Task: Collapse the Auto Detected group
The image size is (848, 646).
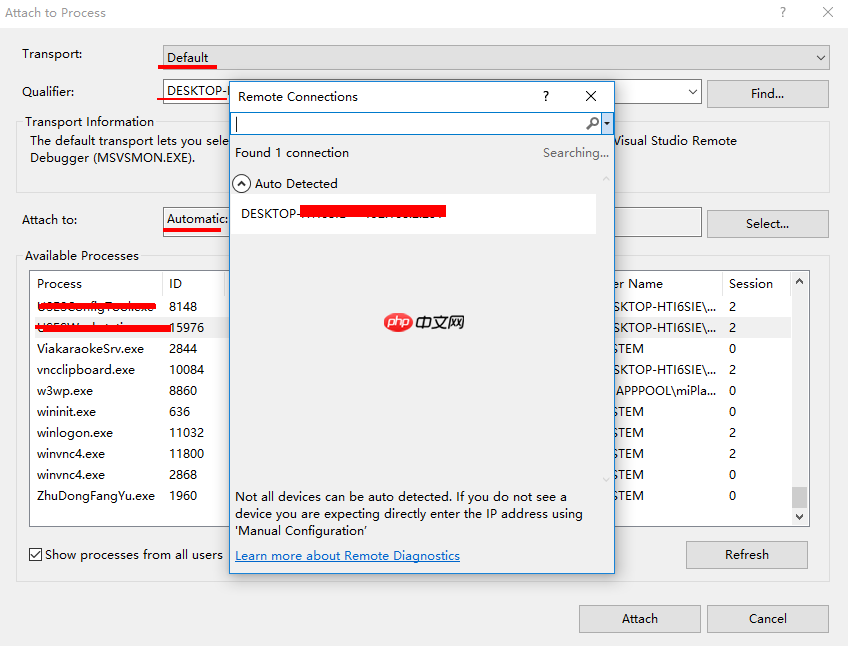Action: (241, 184)
